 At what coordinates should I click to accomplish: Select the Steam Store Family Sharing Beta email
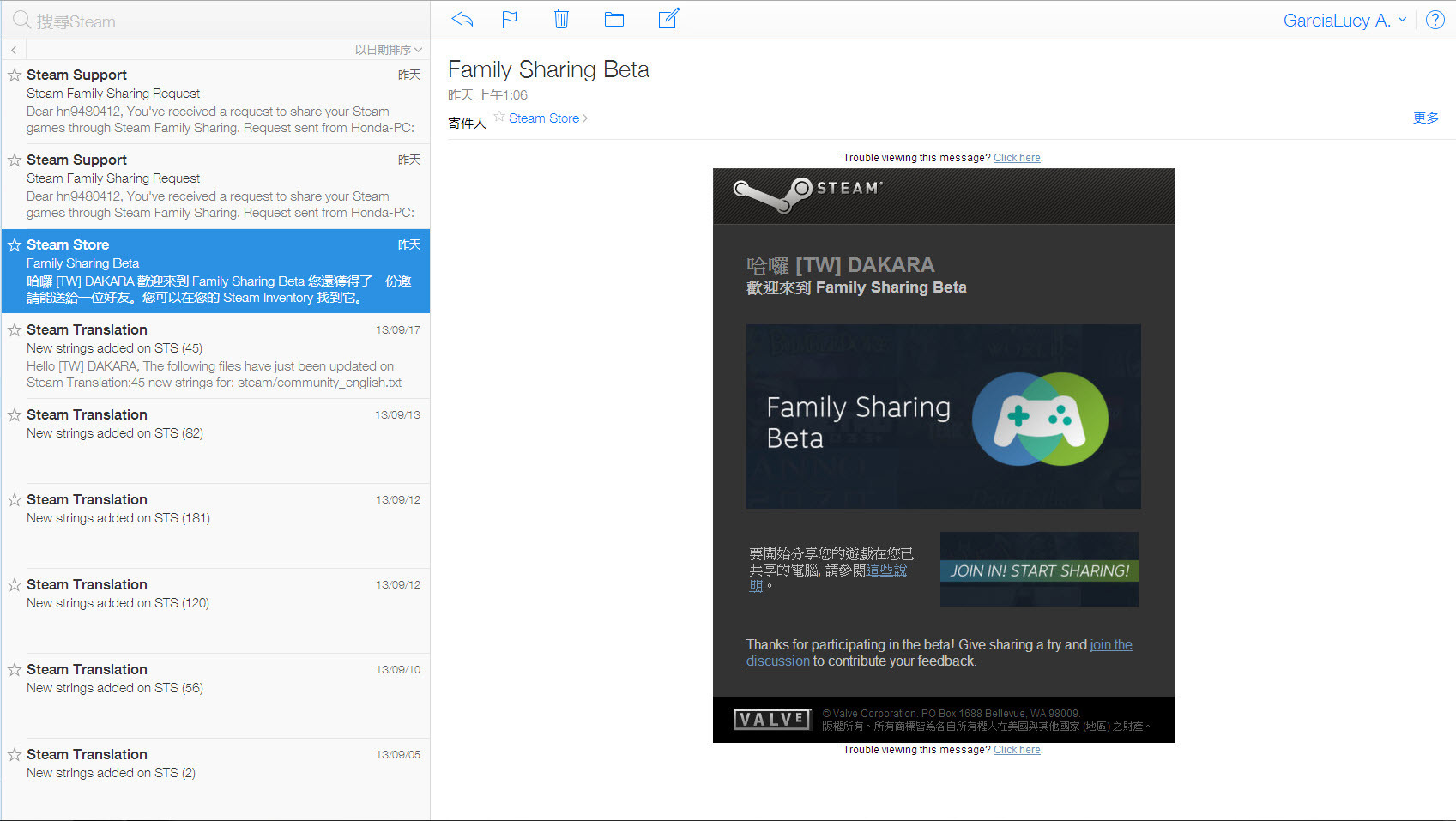(215, 271)
